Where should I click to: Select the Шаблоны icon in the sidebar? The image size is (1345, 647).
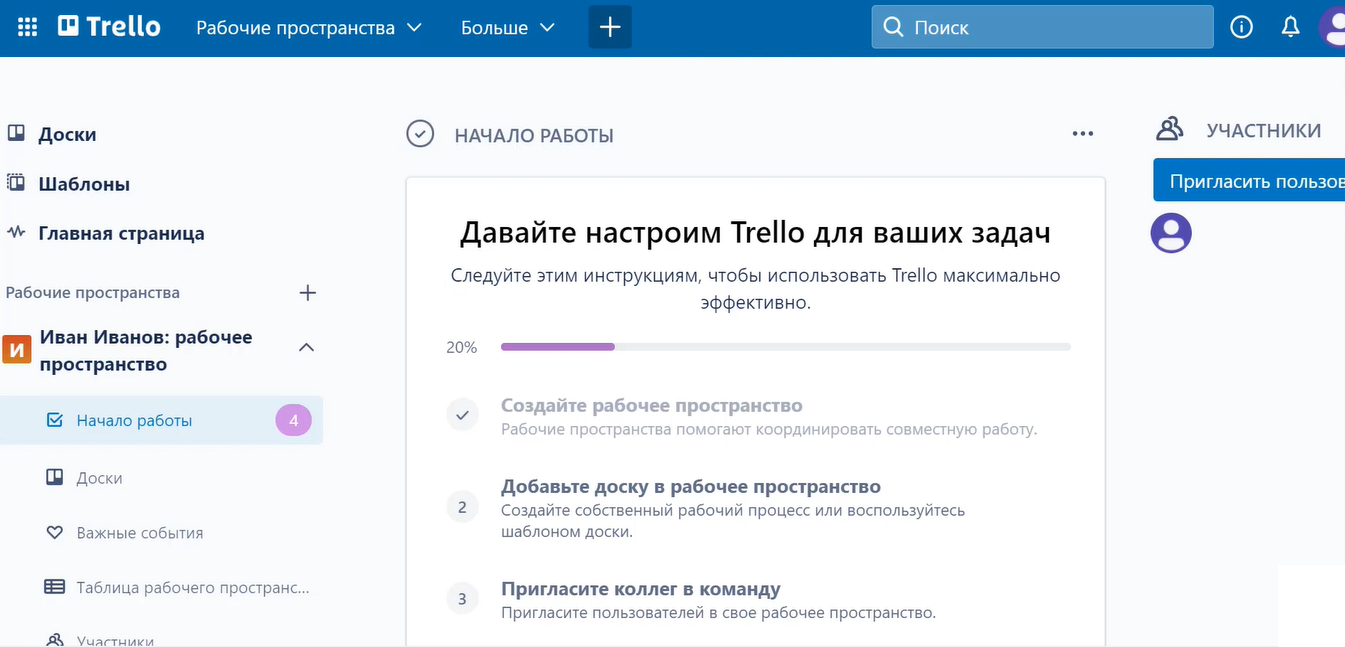(x=17, y=184)
